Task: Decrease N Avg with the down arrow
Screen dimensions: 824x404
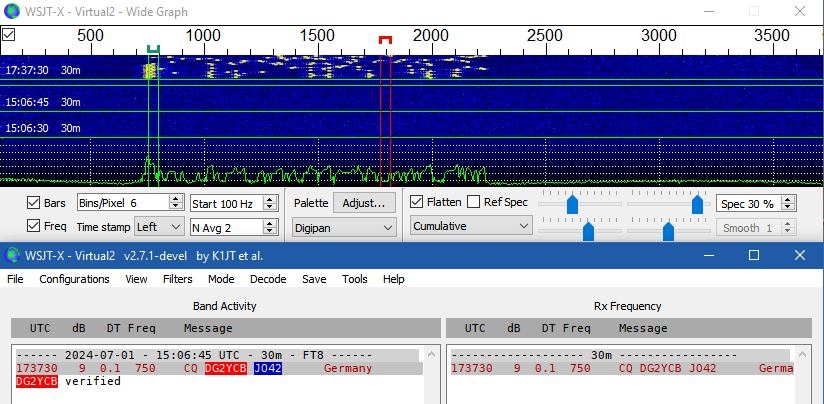Action: point(270,231)
